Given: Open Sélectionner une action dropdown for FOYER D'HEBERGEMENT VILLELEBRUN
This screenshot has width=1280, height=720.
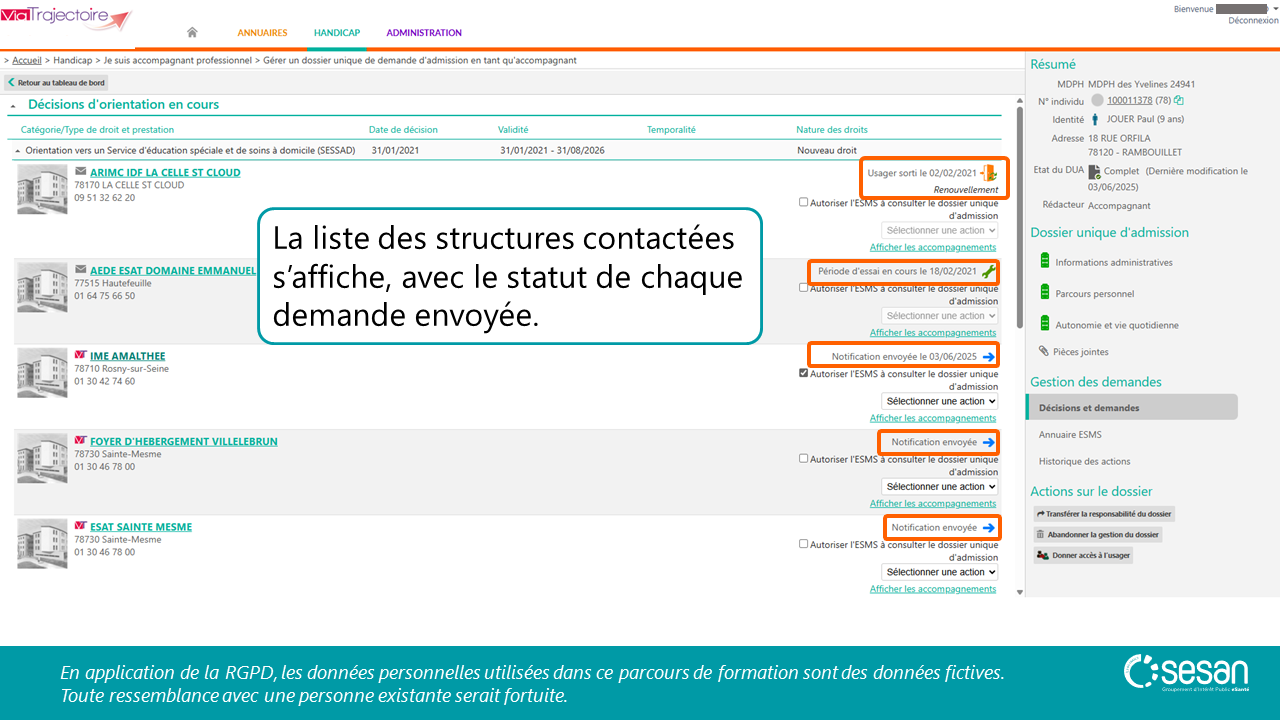Looking at the screenshot, I should point(940,487).
